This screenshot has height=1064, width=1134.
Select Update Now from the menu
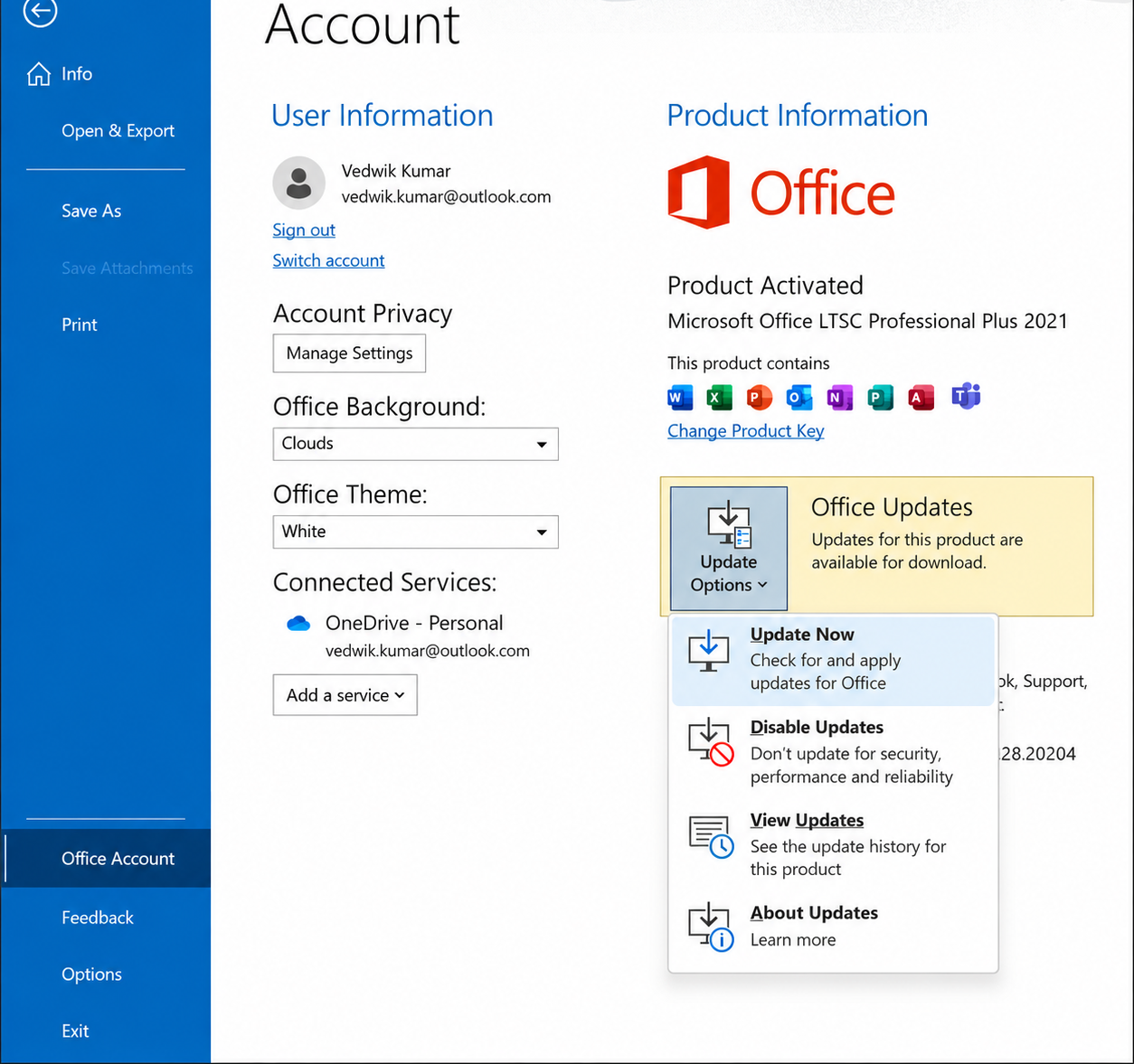pyautogui.click(x=833, y=659)
